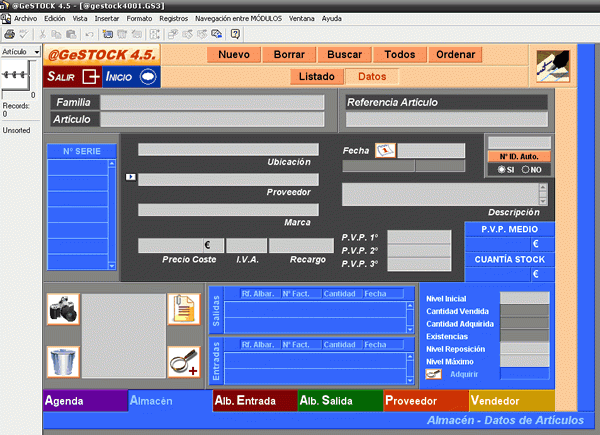Open the Formato menu
This screenshot has width=600, height=435.
[139, 18]
